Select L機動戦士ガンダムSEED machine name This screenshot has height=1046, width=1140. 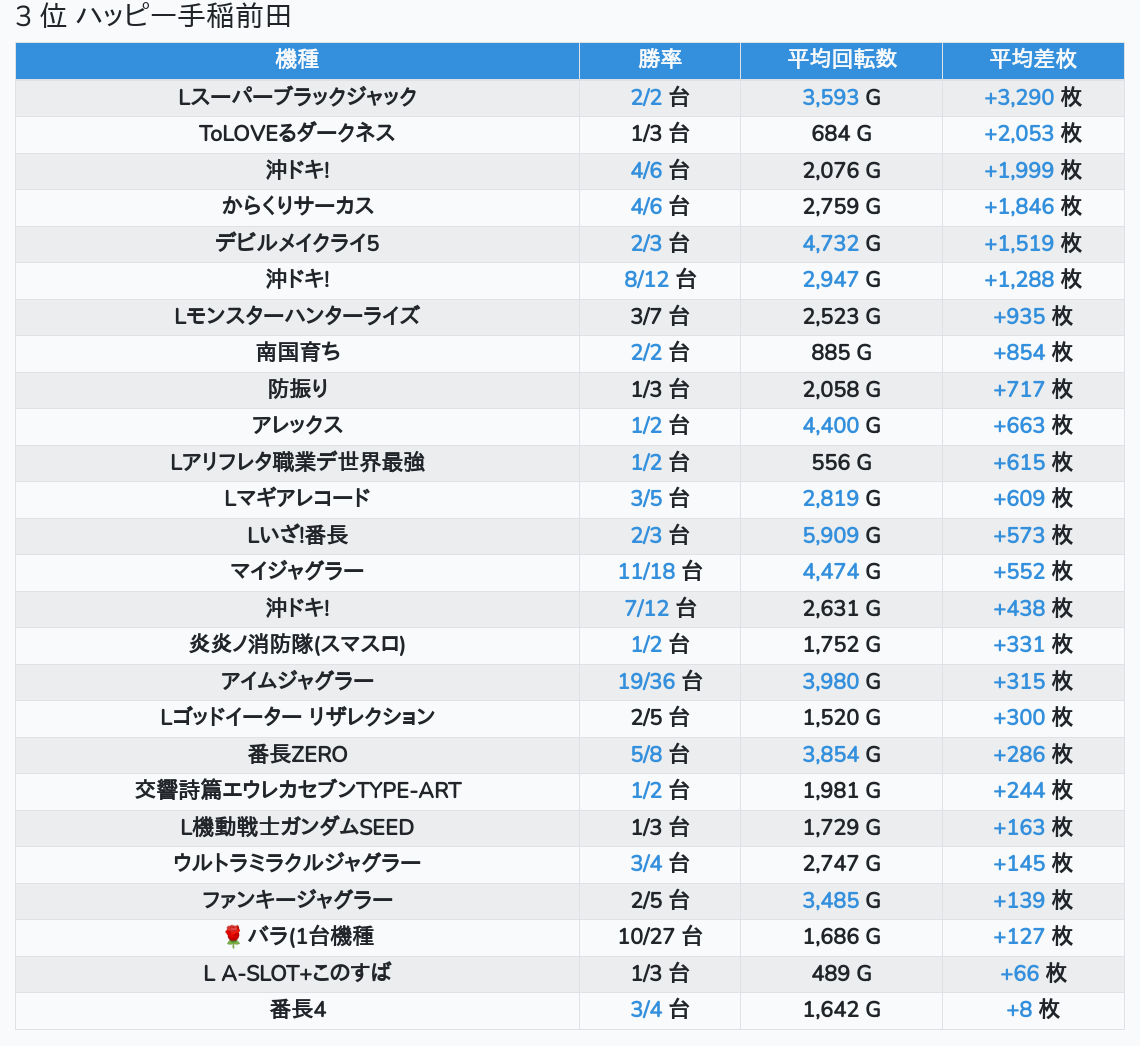(x=297, y=827)
